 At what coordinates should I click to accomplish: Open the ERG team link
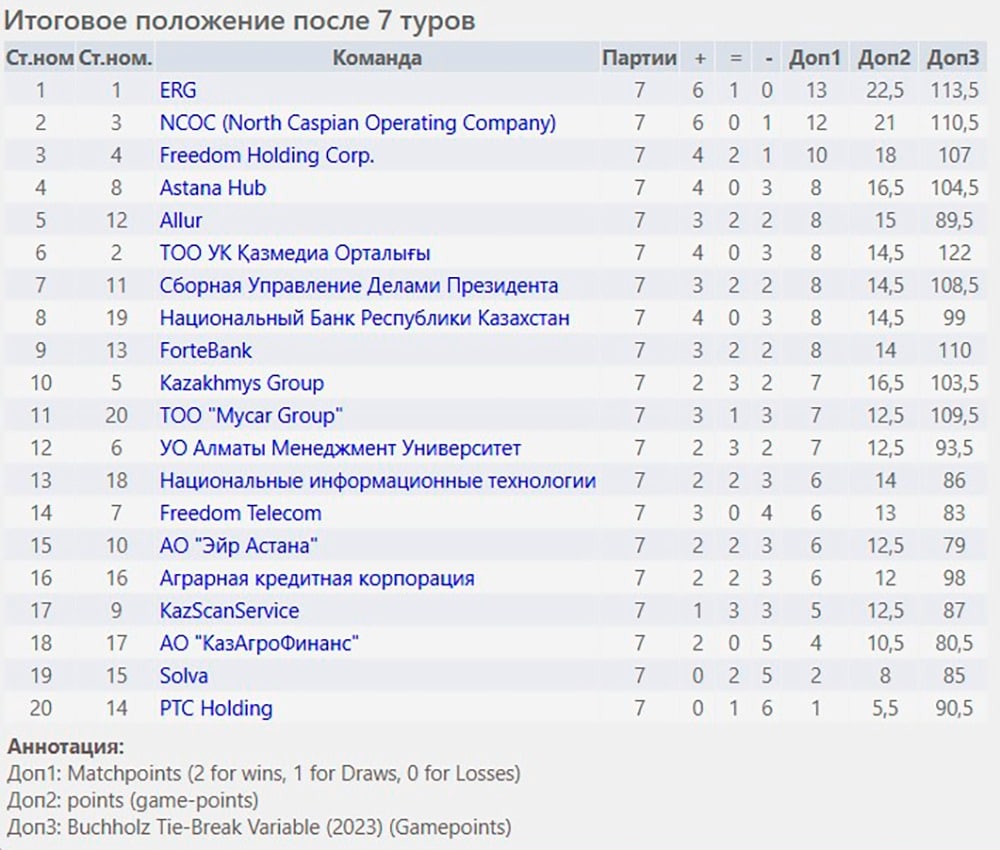click(178, 91)
